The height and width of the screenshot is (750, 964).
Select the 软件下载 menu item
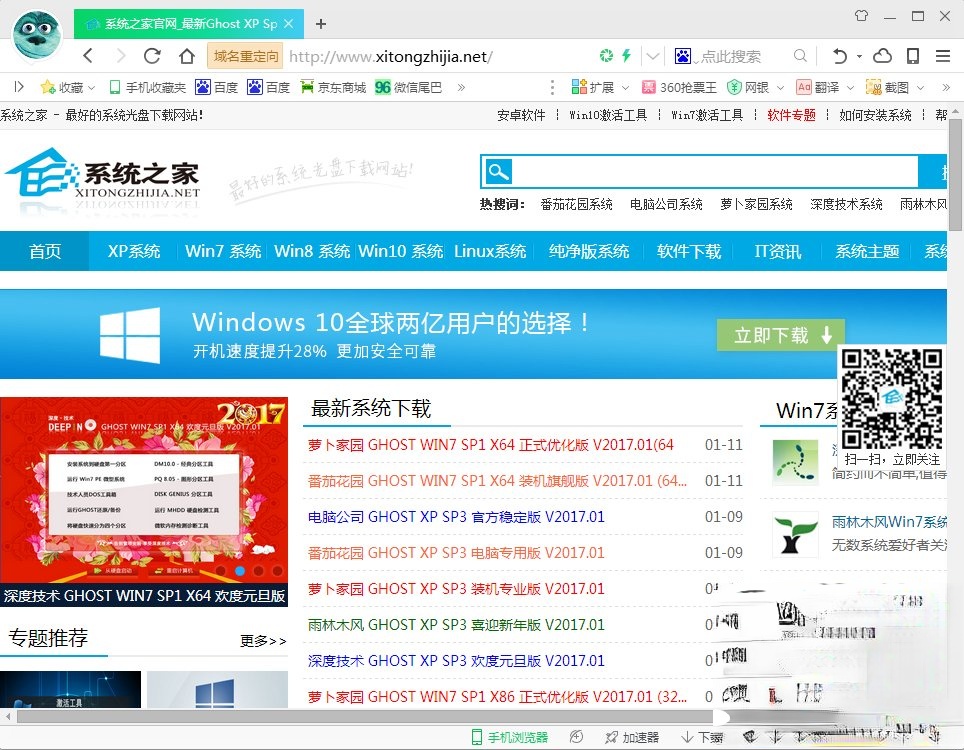point(688,252)
